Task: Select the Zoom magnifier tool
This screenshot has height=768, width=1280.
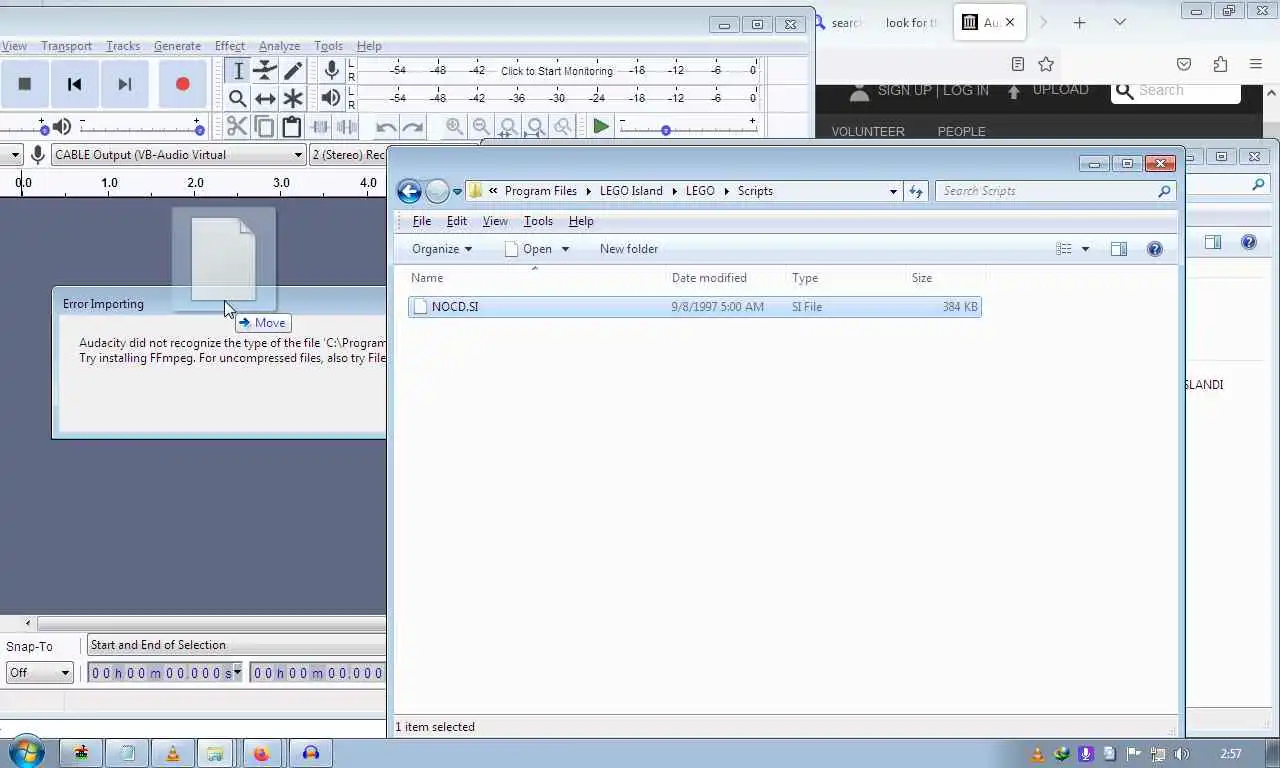Action: [x=238, y=98]
